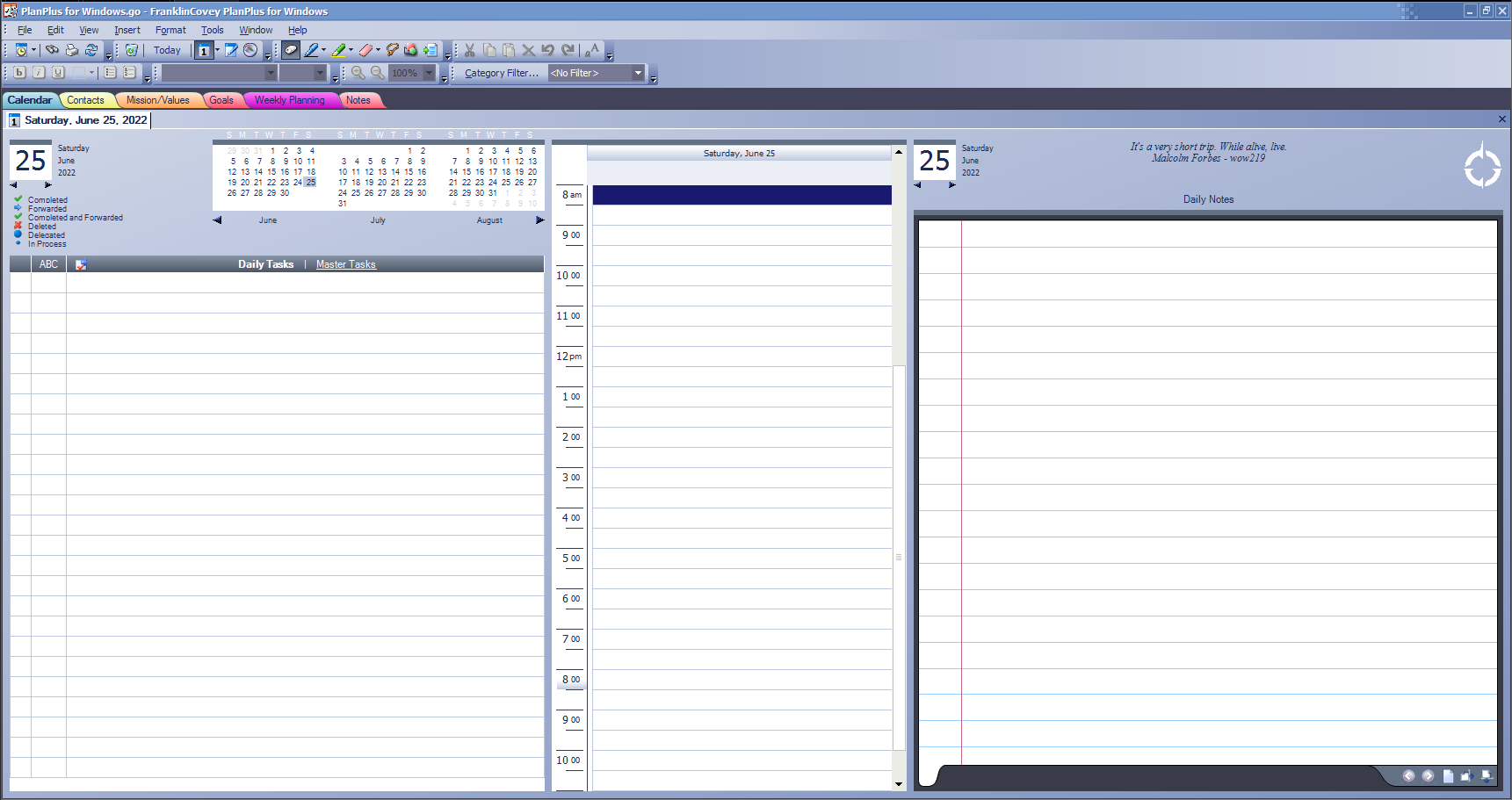
Task: Select the blue pen drawing tool
Action: pyautogui.click(x=312, y=50)
